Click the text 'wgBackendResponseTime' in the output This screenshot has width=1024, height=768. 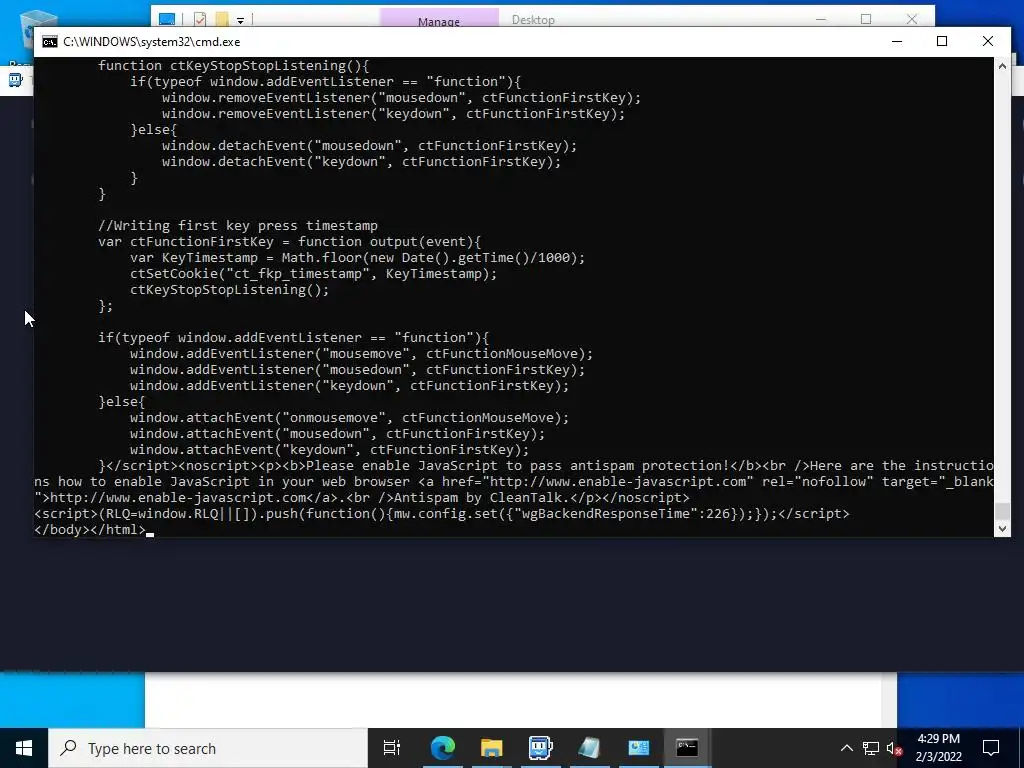coord(605,513)
